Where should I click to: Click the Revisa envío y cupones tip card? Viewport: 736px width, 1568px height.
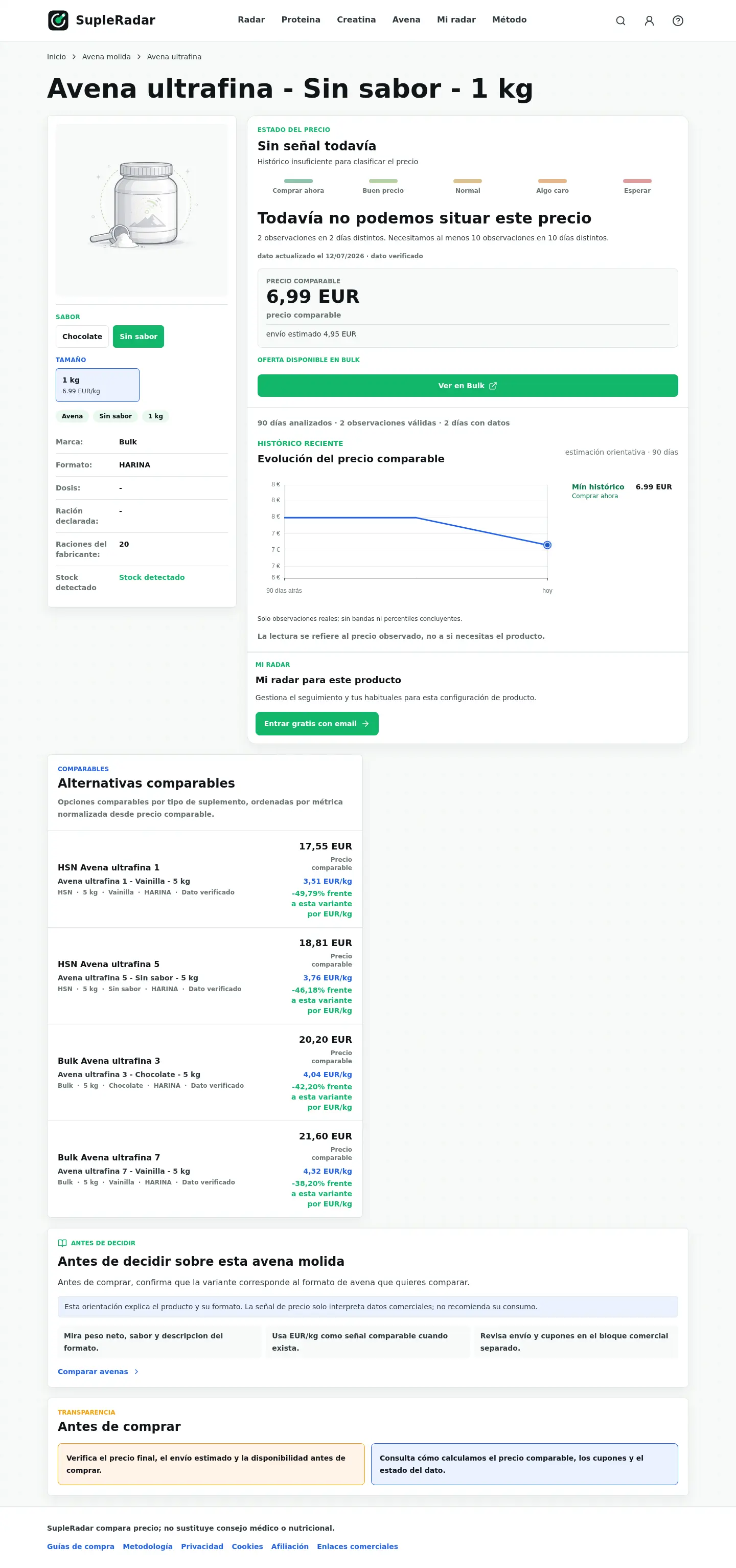coord(576,1341)
